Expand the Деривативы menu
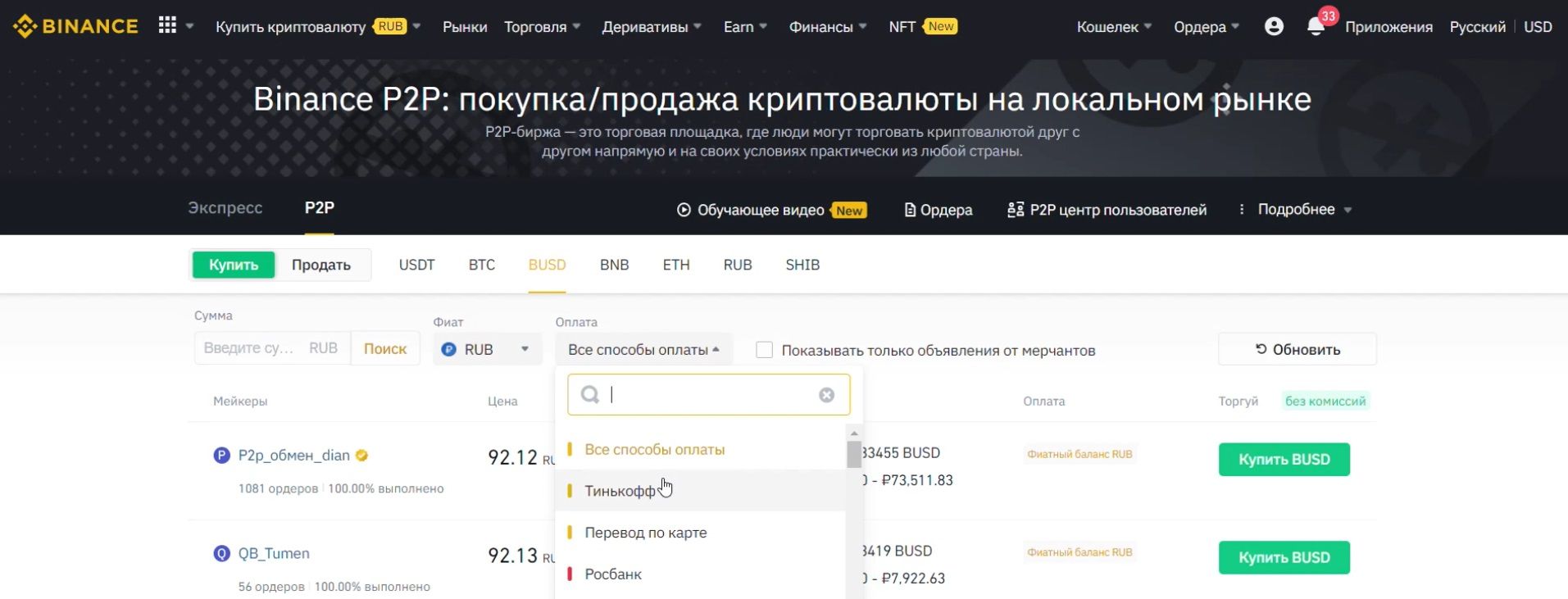Image resolution: width=1568 pixels, height=599 pixels. pos(652,26)
